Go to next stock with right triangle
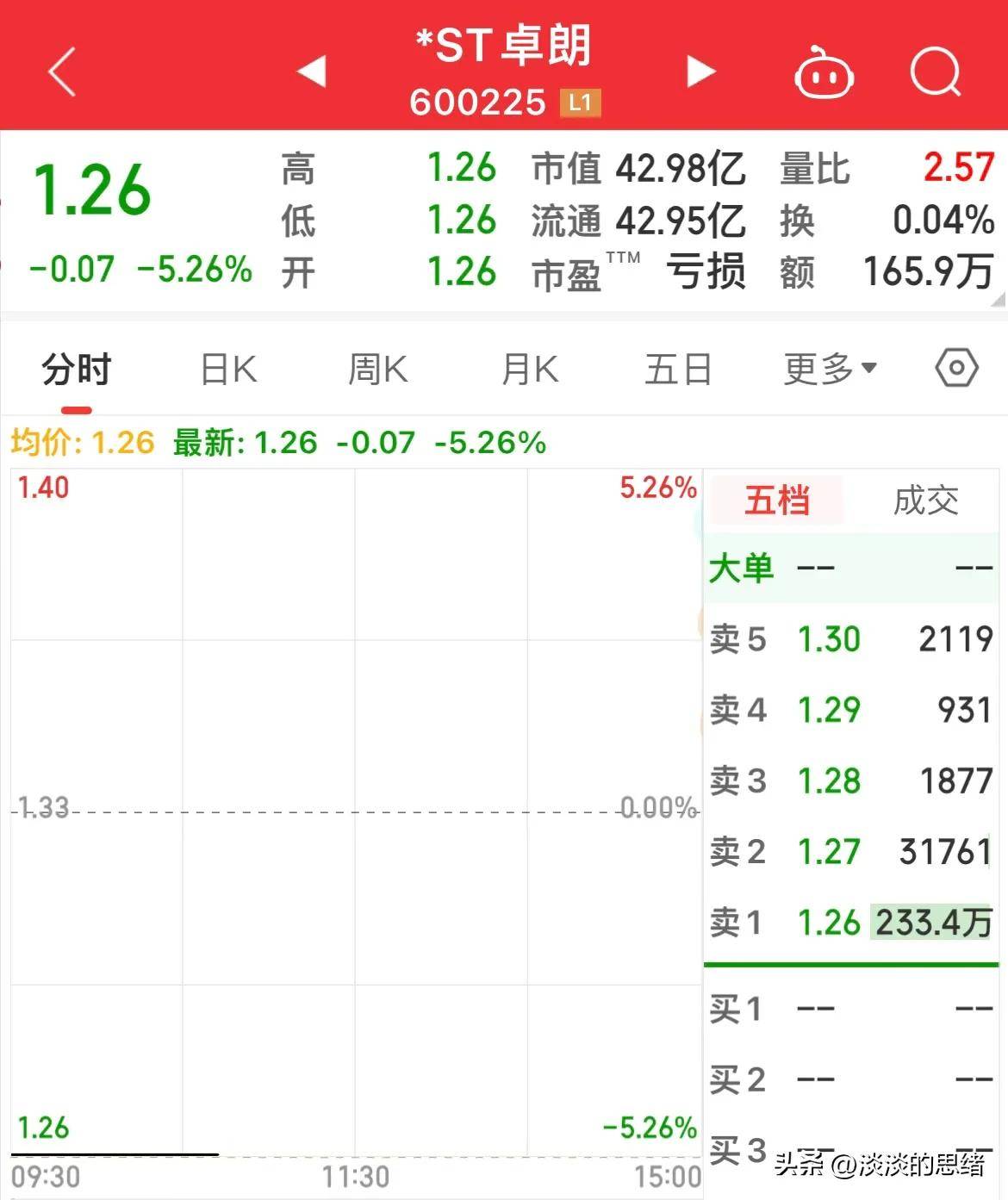Screen dimensions: 1008x1200 pos(701,72)
